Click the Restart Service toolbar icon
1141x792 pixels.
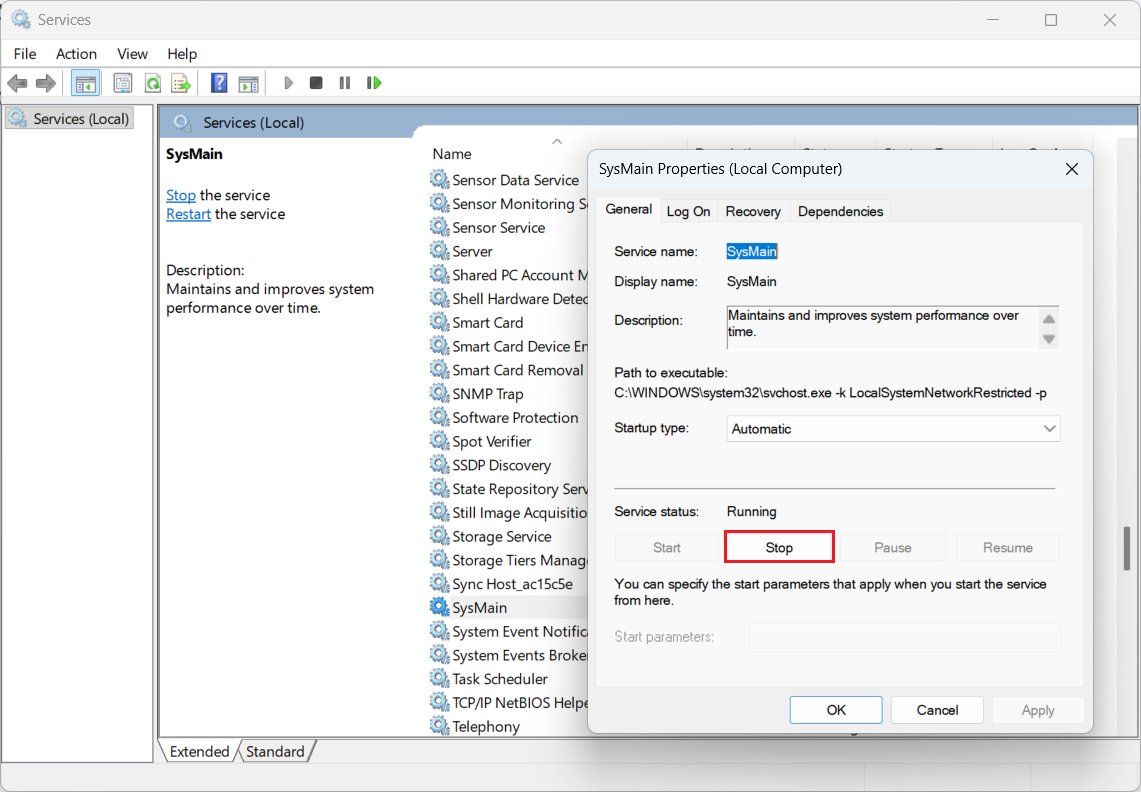374,83
